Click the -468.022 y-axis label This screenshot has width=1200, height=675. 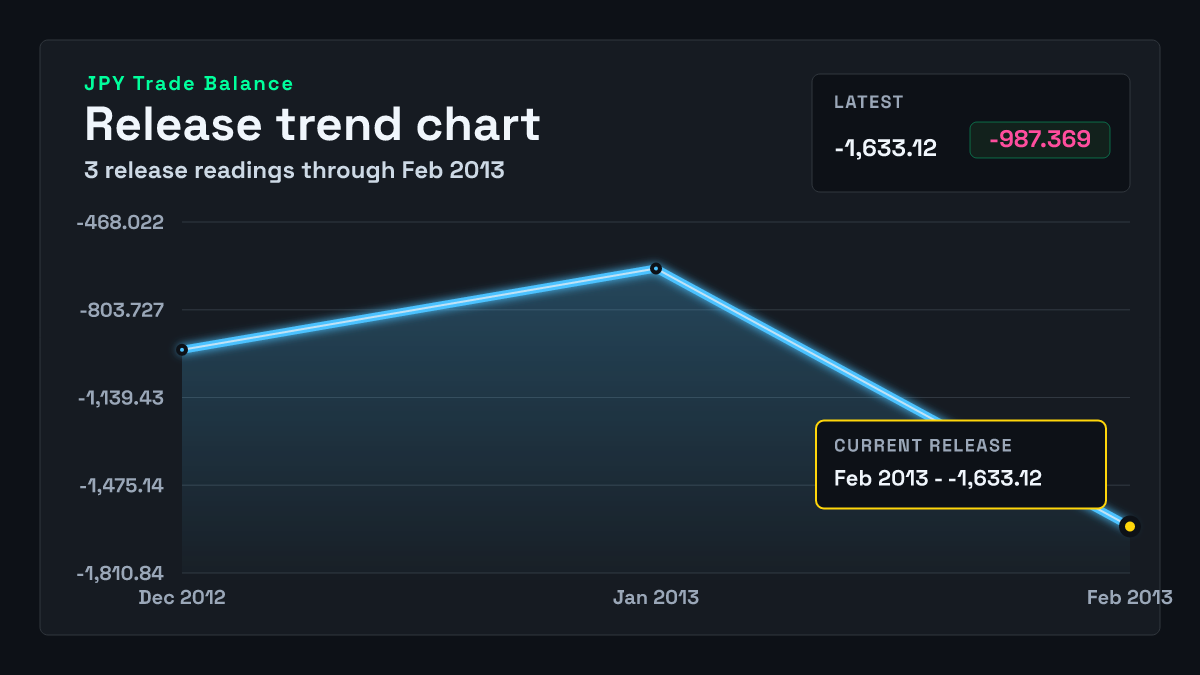tap(121, 222)
